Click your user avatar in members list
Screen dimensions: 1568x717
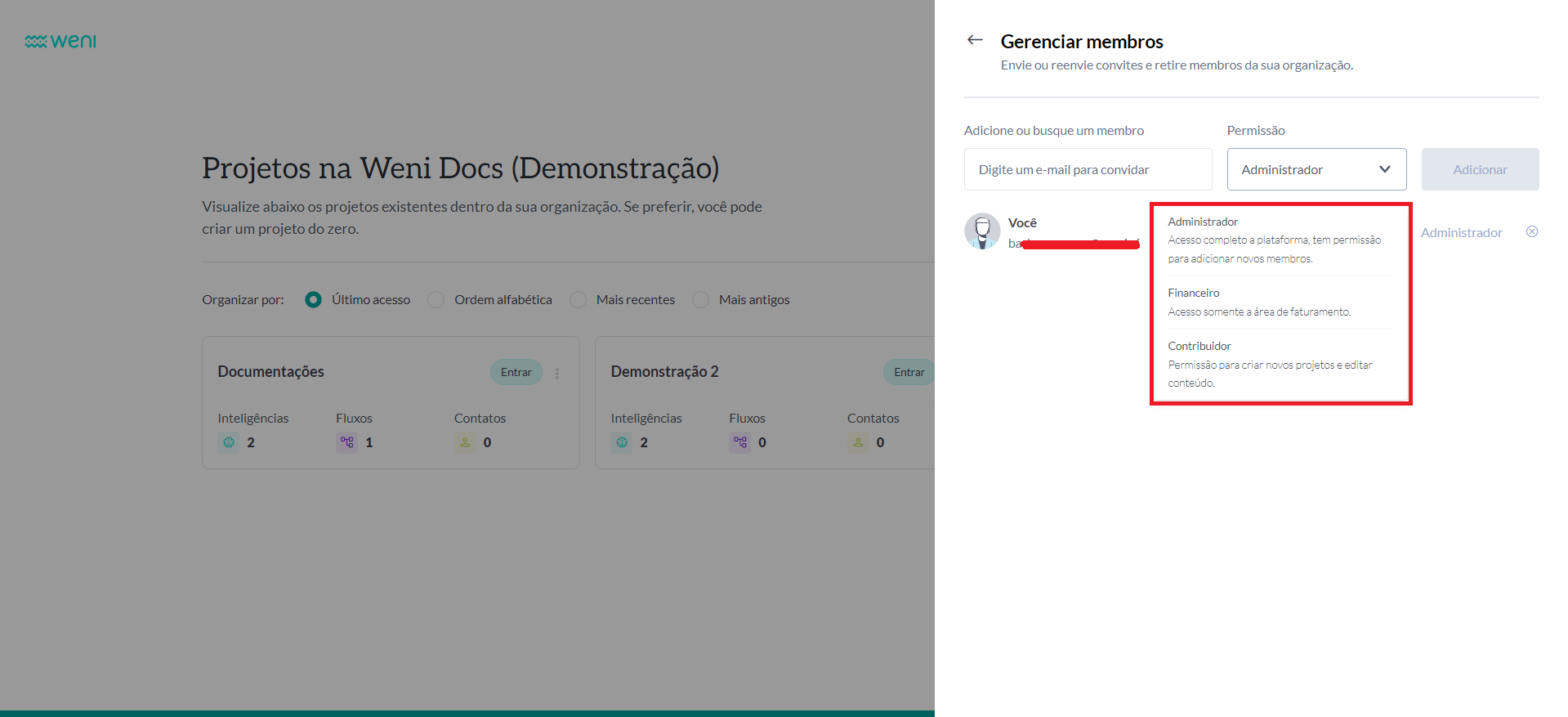[982, 231]
